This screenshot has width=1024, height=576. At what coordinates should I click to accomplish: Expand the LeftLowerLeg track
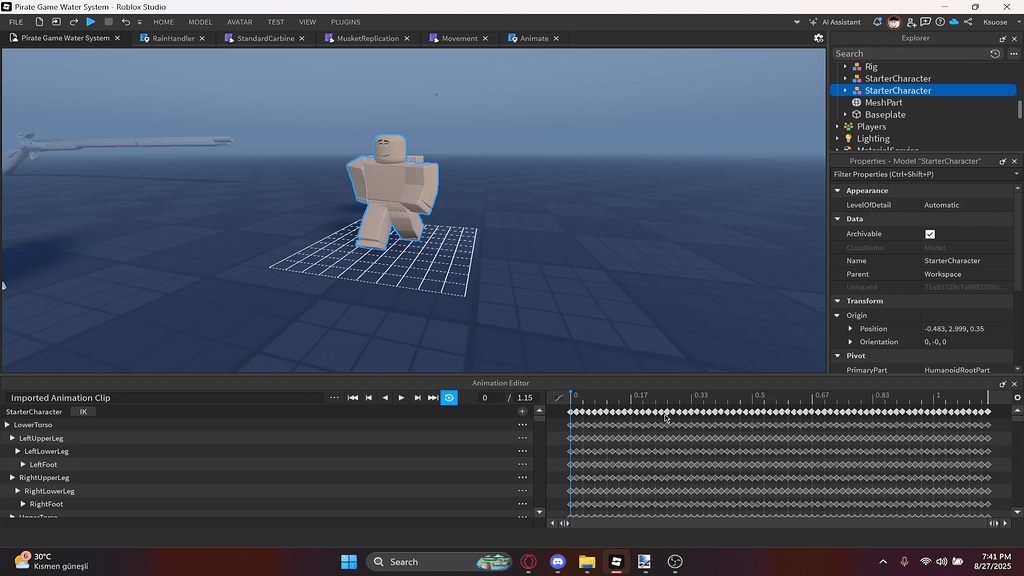click(18, 451)
